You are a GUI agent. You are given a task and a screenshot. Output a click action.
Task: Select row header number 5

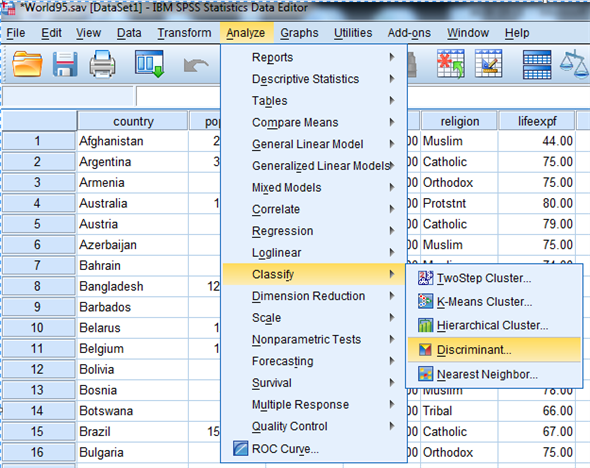coord(38,224)
